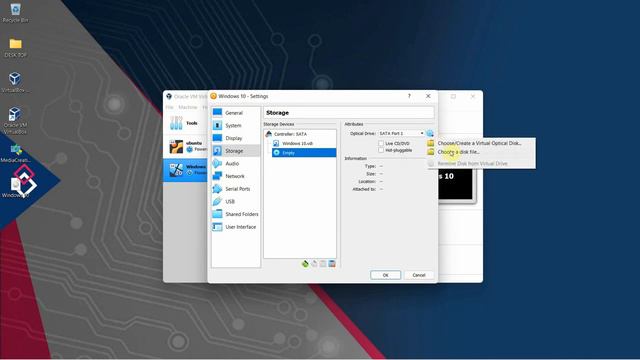Screen dimensions: 640x360
Task: Choose 'Choose/Create a Virtual Optical Disk...' menu entry
Action: pyautogui.click(x=480, y=143)
